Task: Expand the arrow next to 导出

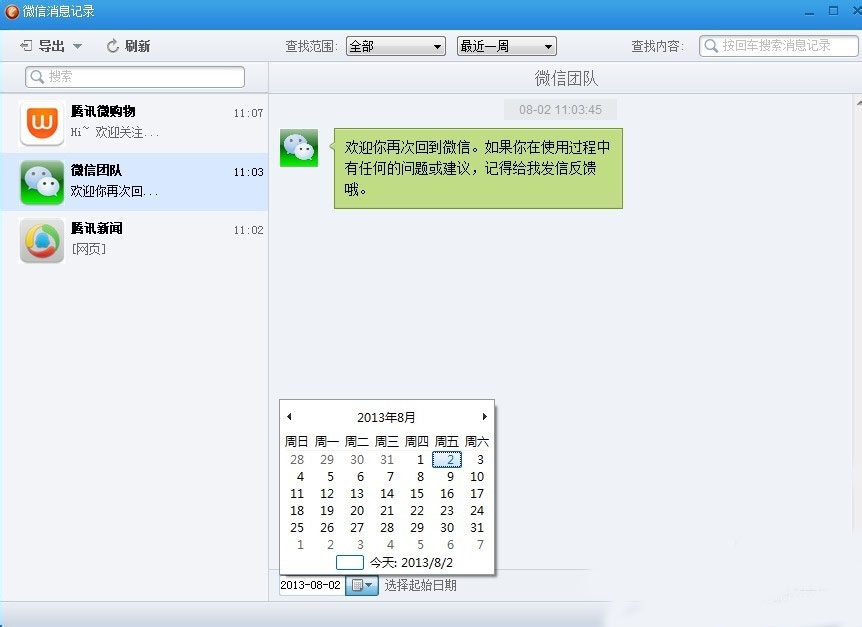Action: pyautogui.click(x=78, y=47)
